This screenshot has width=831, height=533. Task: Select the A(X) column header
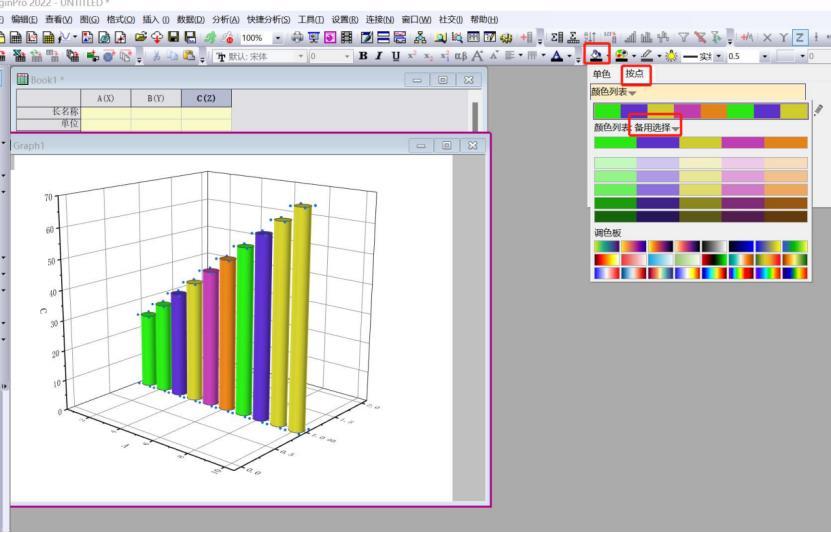point(105,98)
